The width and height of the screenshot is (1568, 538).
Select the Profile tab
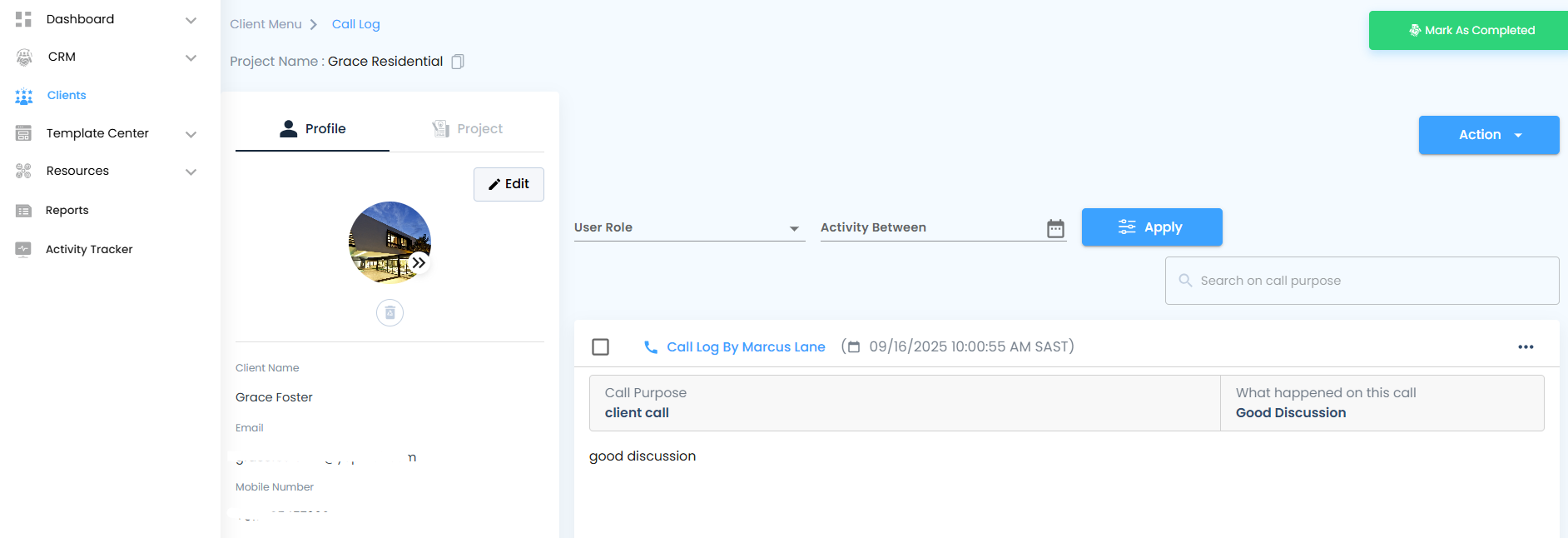[x=313, y=129]
